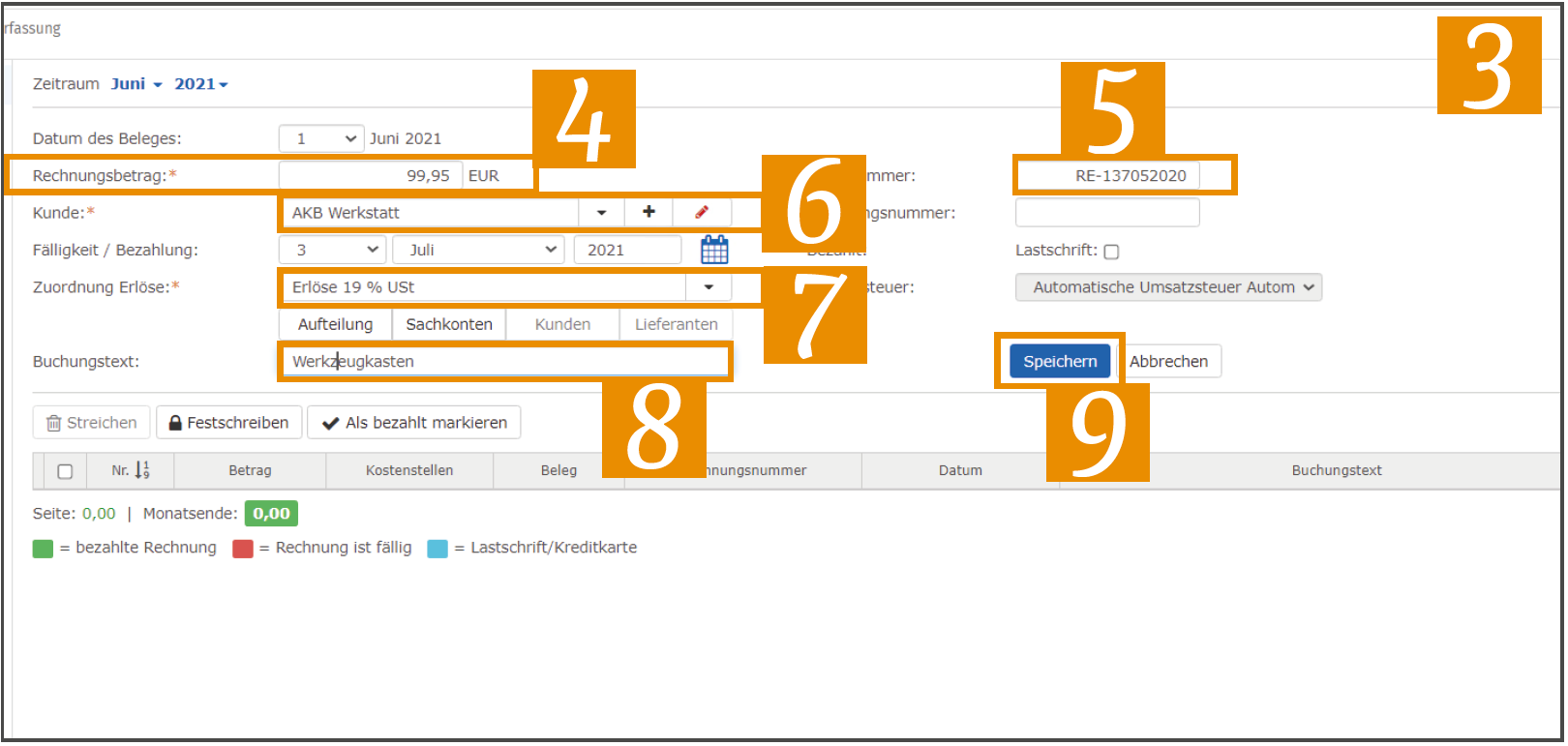Click the Buchungstext column header
This screenshot has height=746, width=1568.
1337,470
